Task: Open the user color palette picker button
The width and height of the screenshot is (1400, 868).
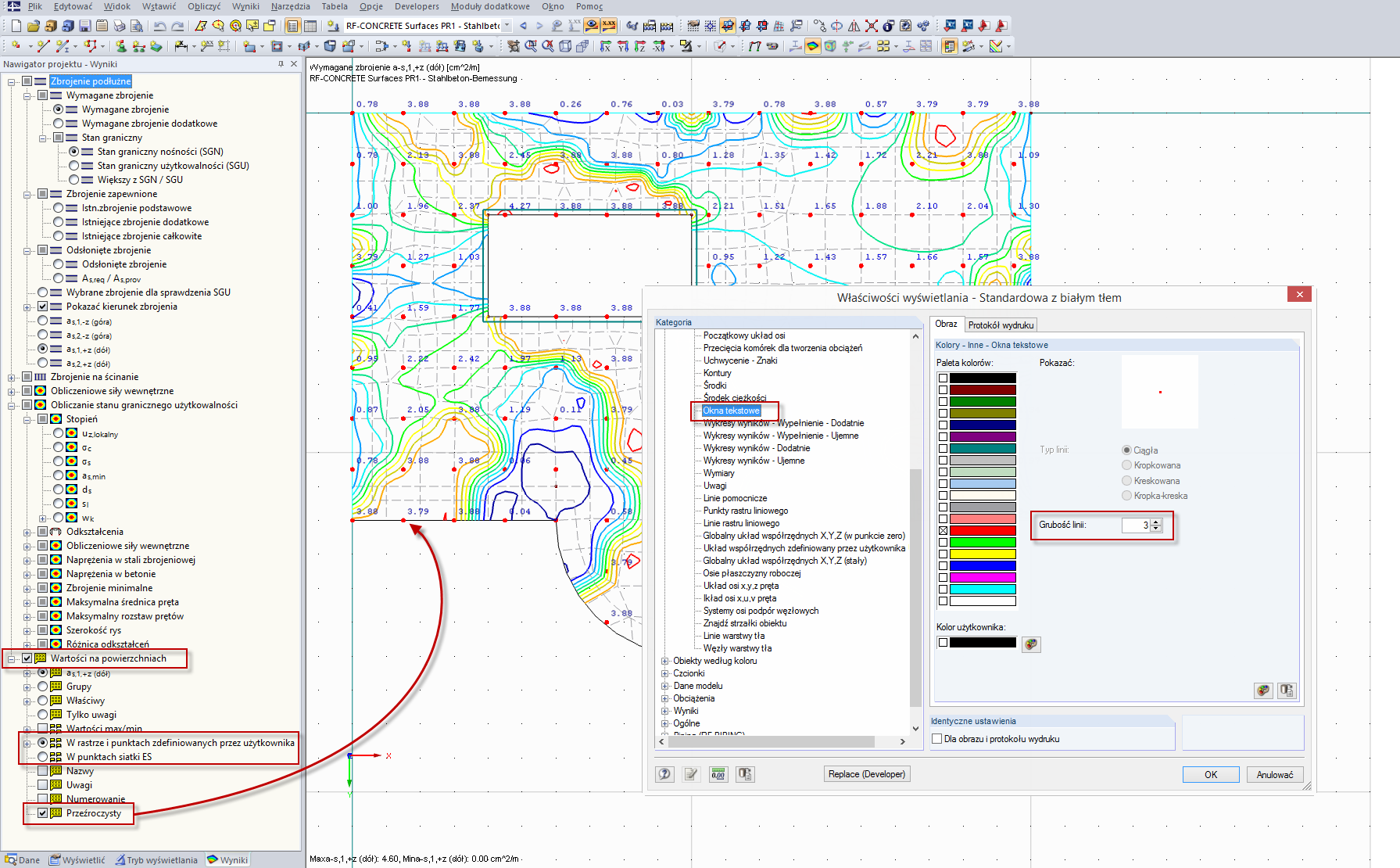Action: point(1031,644)
